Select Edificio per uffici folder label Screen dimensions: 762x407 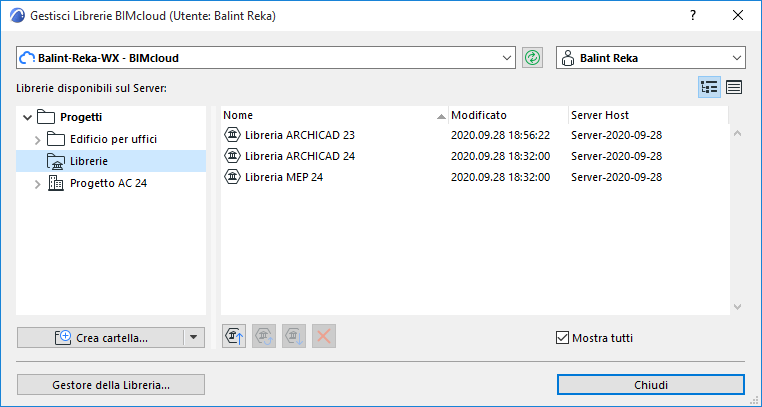point(113,139)
